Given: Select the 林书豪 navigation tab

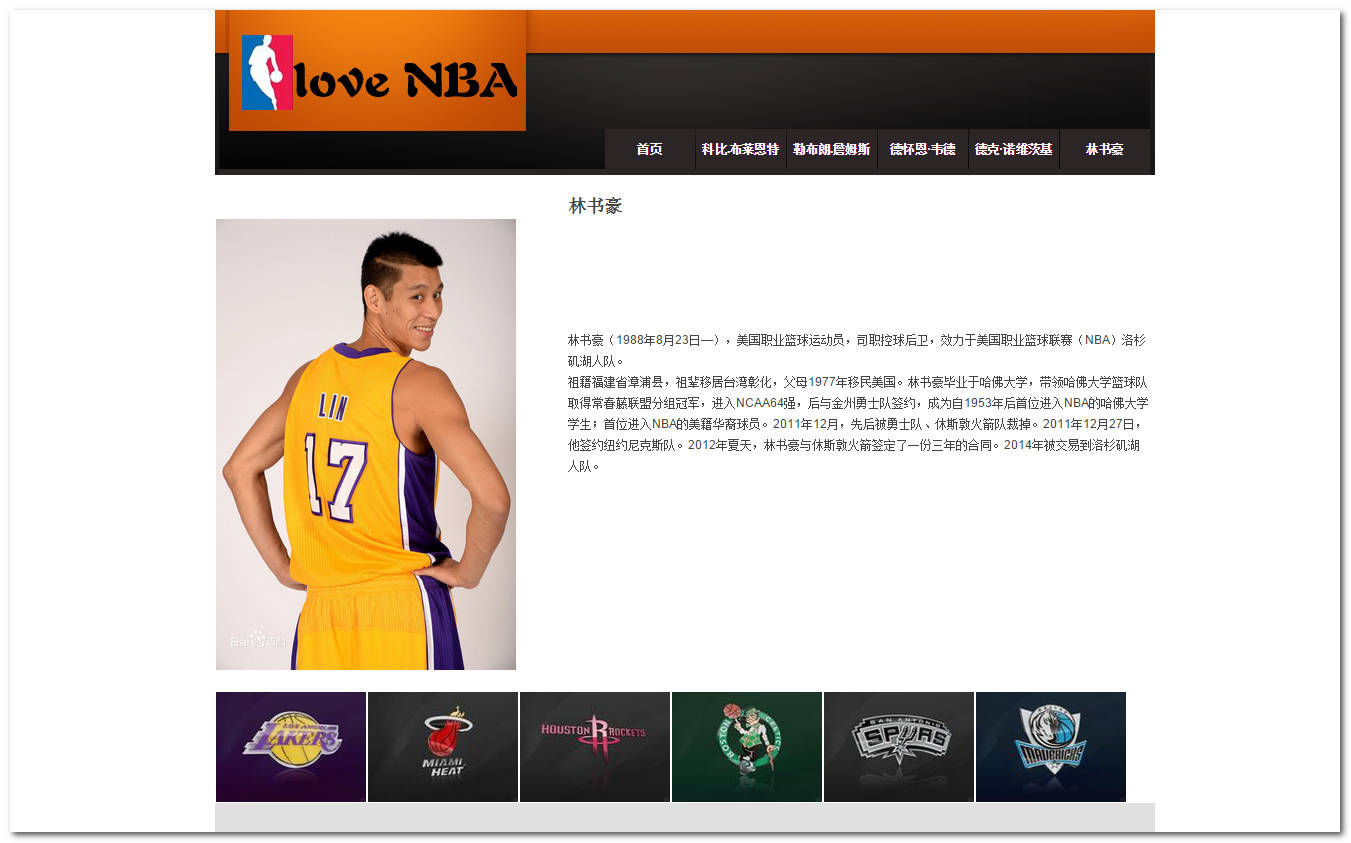Looking at the screenshot, I should coord(1104,149).
